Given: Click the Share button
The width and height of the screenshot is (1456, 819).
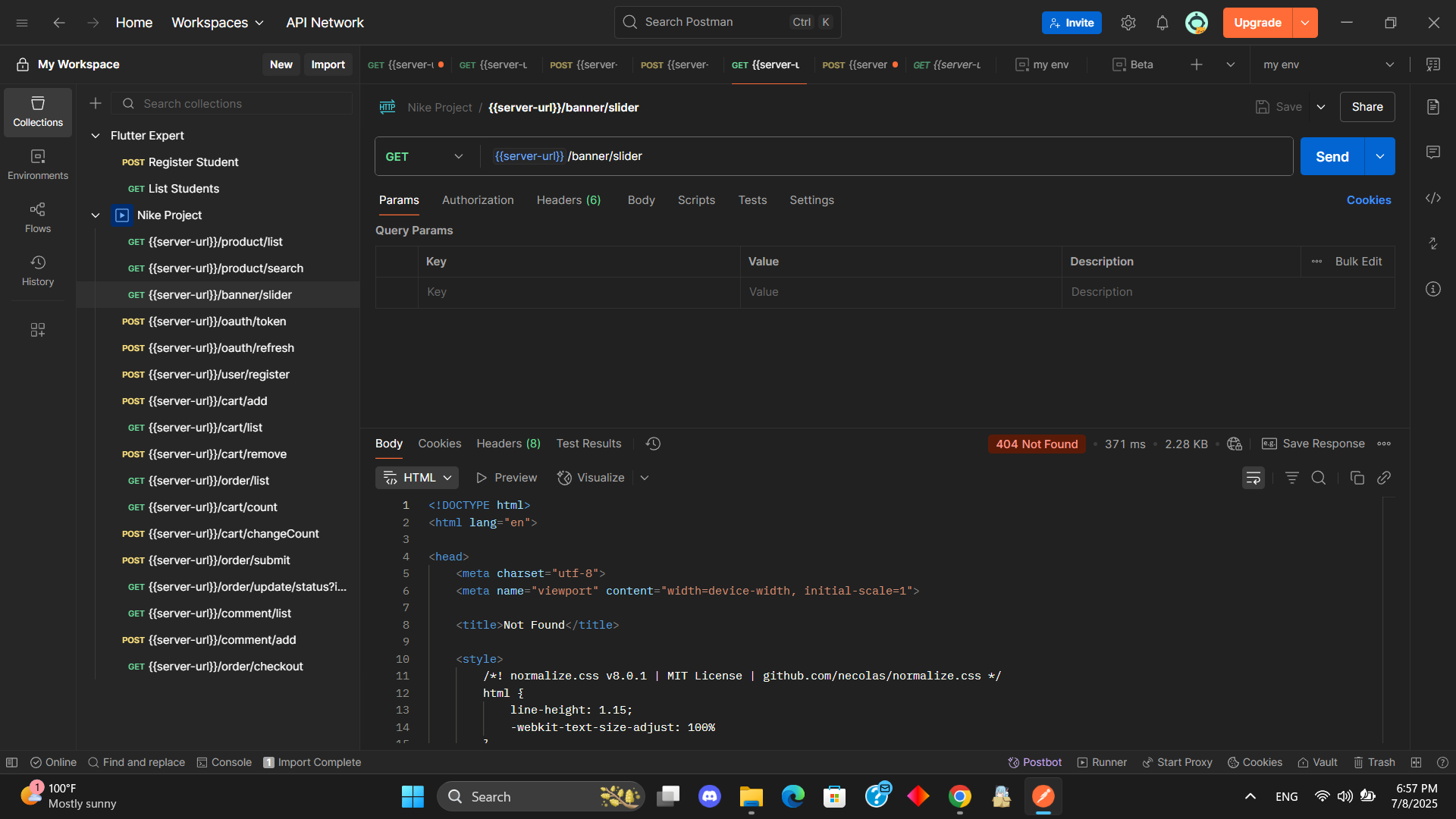Looking at the screenshot, I should coord(1367,107).
